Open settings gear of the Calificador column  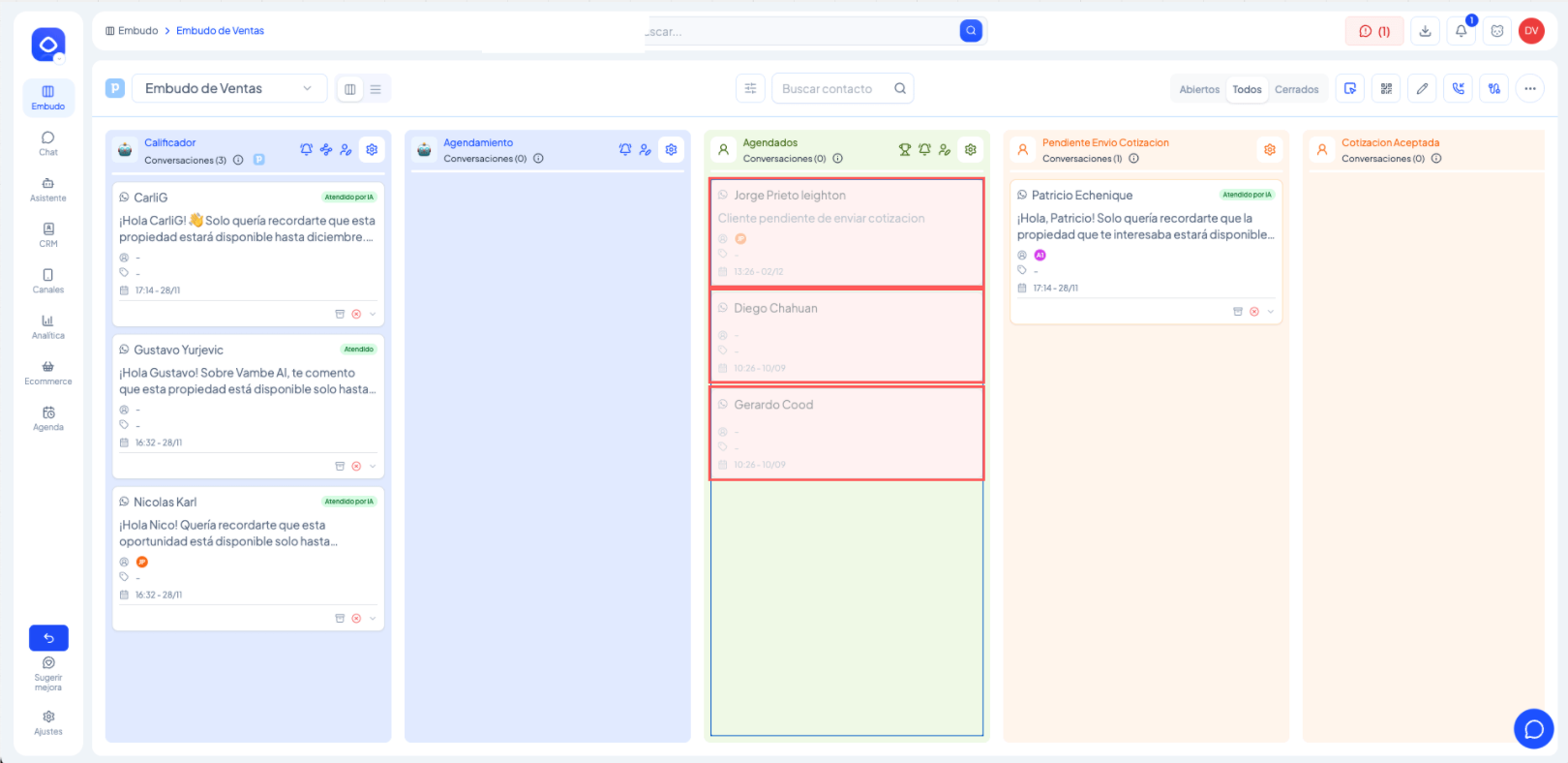(372, 150)
